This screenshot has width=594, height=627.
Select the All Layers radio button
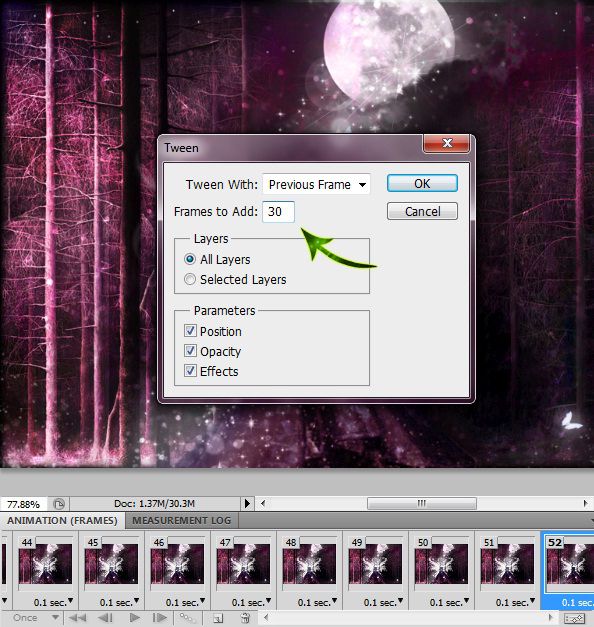(x=190, y=259)
